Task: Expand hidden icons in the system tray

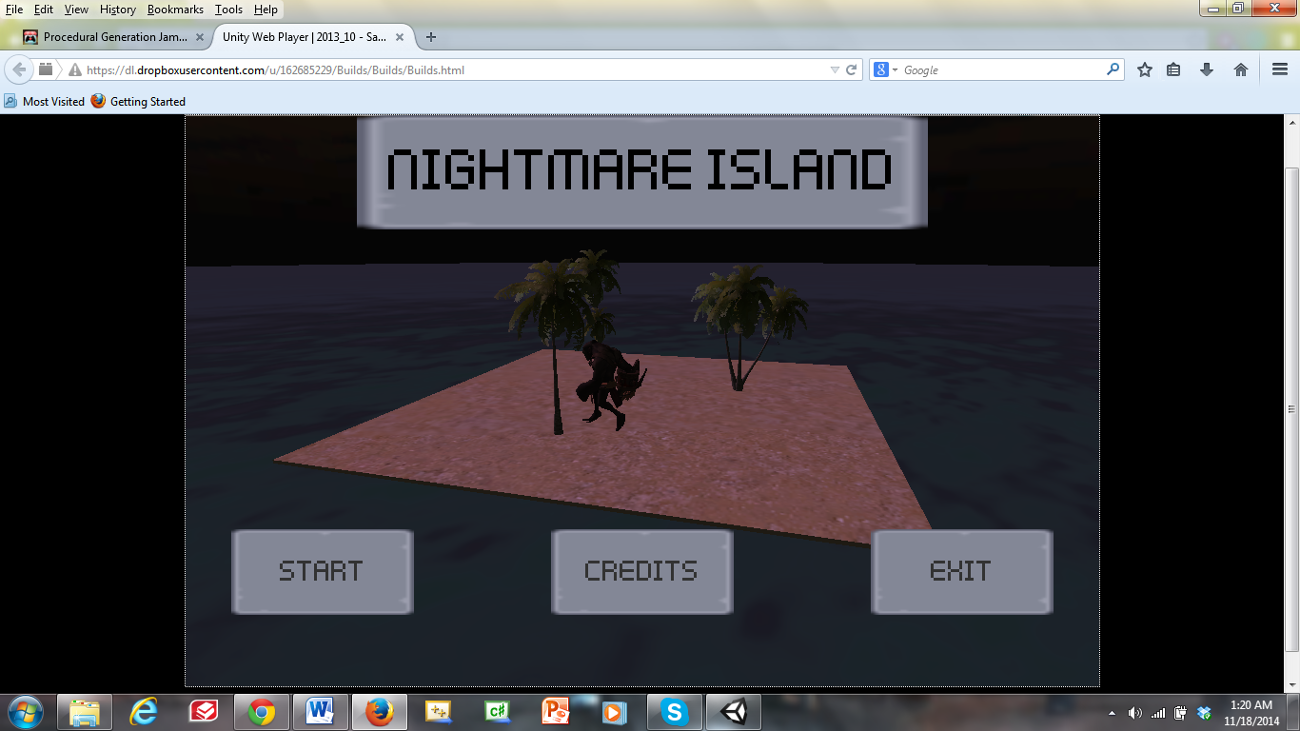Action: coord(1112,713)
